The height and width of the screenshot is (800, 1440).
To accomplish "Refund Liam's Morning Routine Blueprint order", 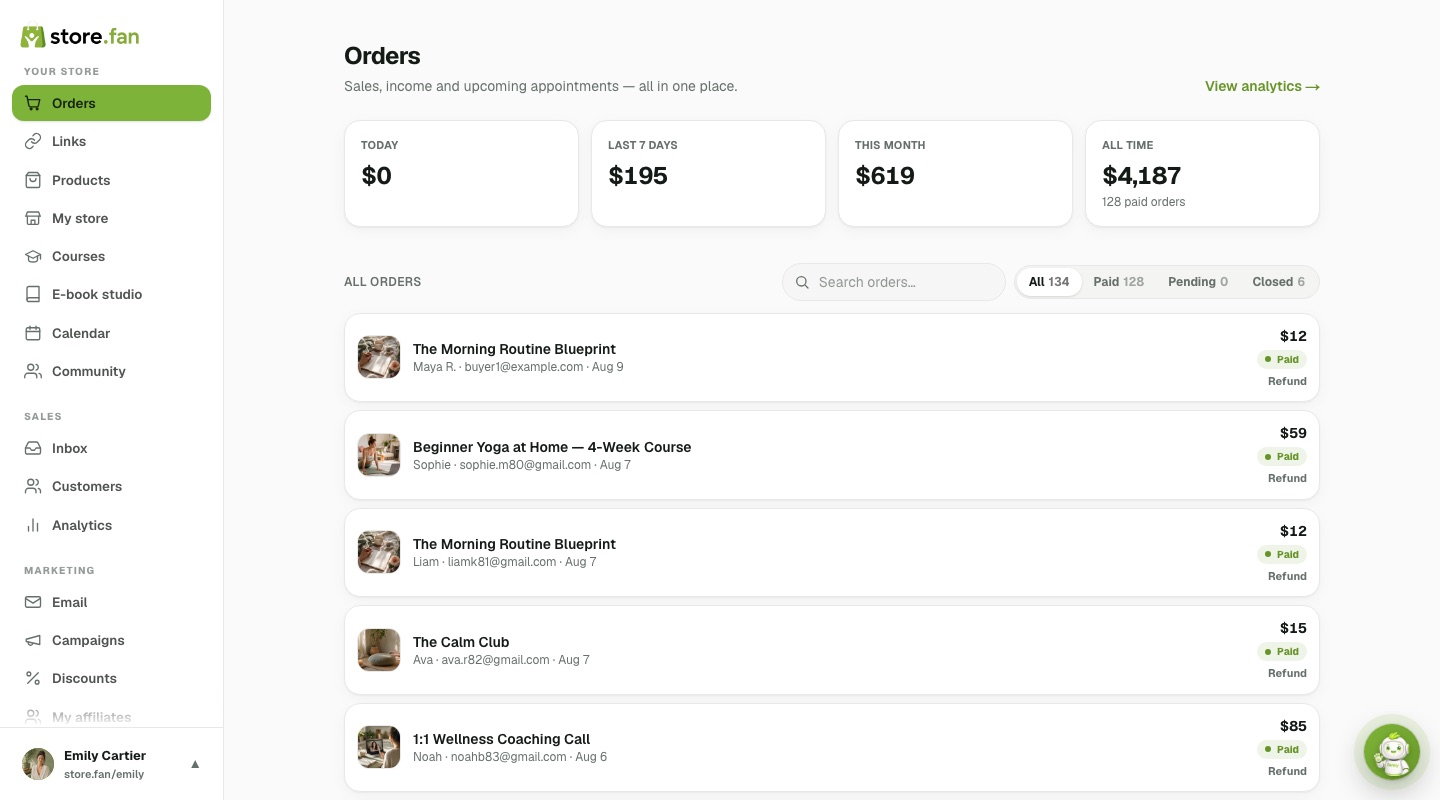I will click(1287, 576).
